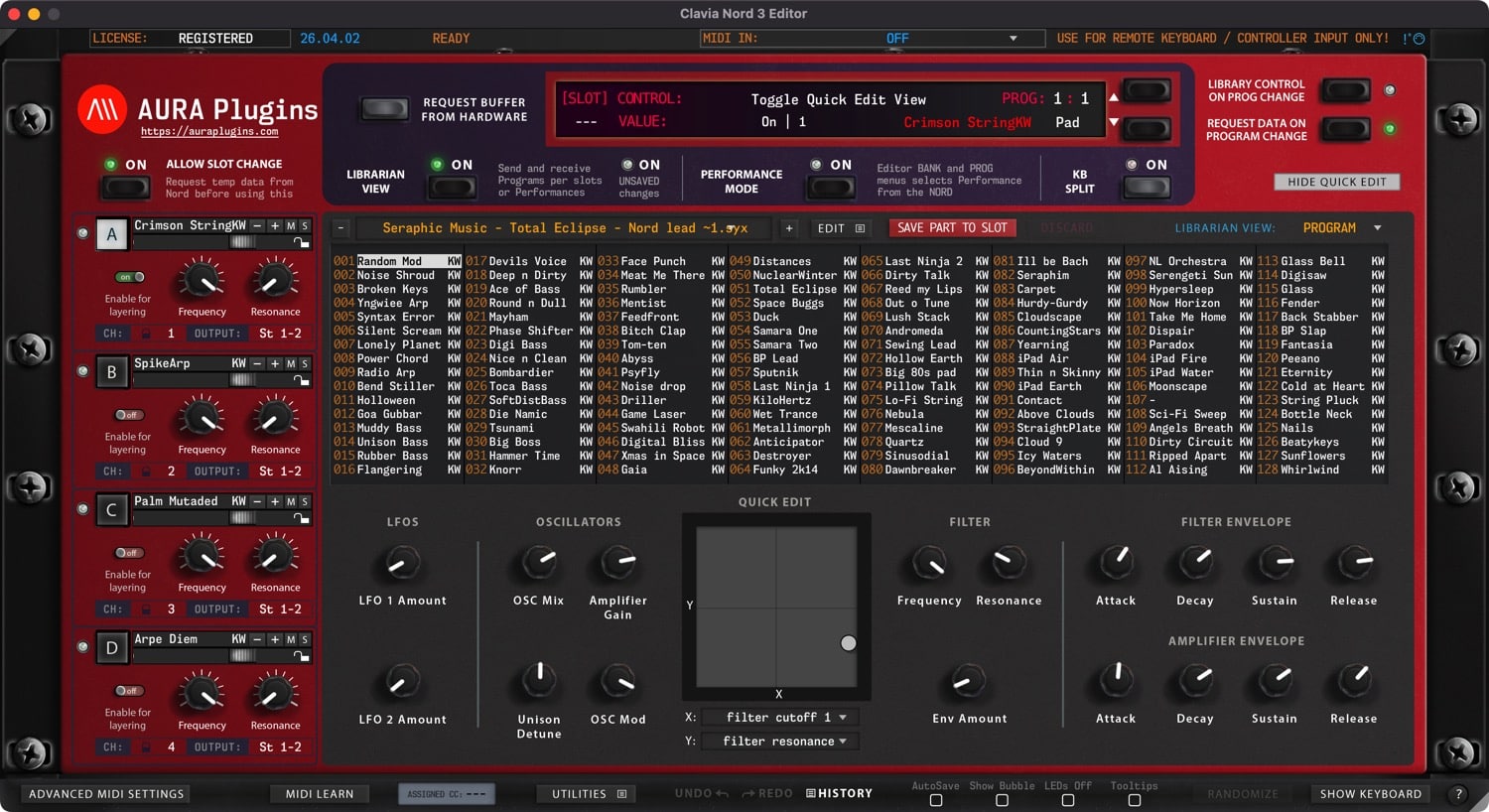Open the MIDI IN dropdown

click(1013, 38)
